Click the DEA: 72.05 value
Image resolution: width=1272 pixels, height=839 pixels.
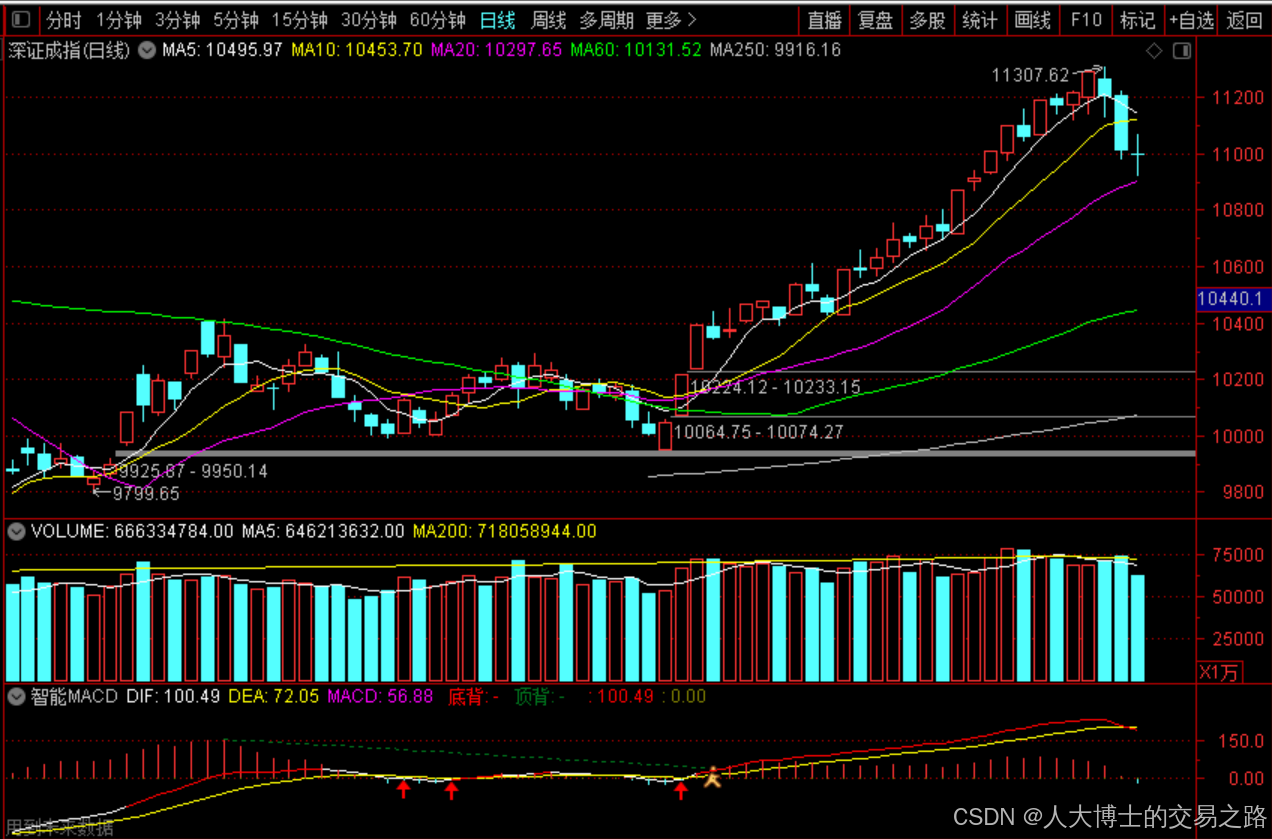(x=274, y=696)
